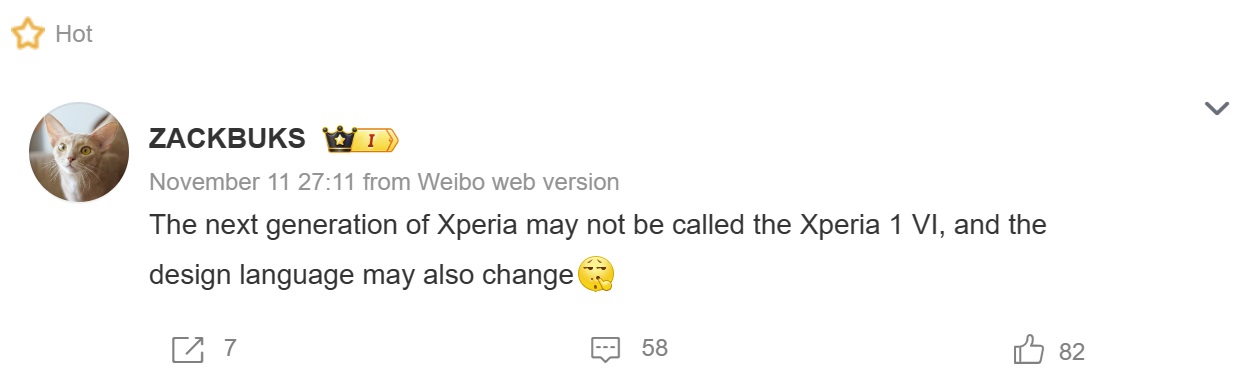The height and width of the screenshot is (381, 1259).
Task: Click the comment count 58
Action: 655,348
